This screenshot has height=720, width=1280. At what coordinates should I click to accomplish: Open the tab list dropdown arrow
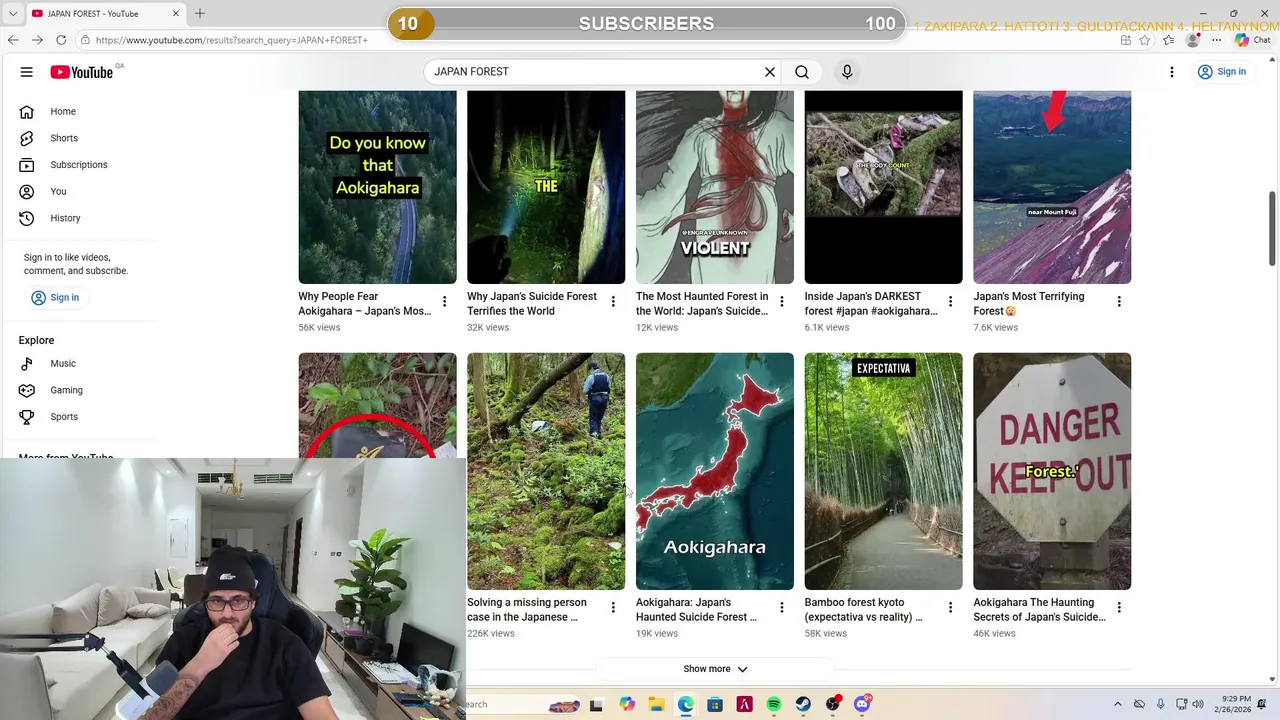click(x=13, y=13)
